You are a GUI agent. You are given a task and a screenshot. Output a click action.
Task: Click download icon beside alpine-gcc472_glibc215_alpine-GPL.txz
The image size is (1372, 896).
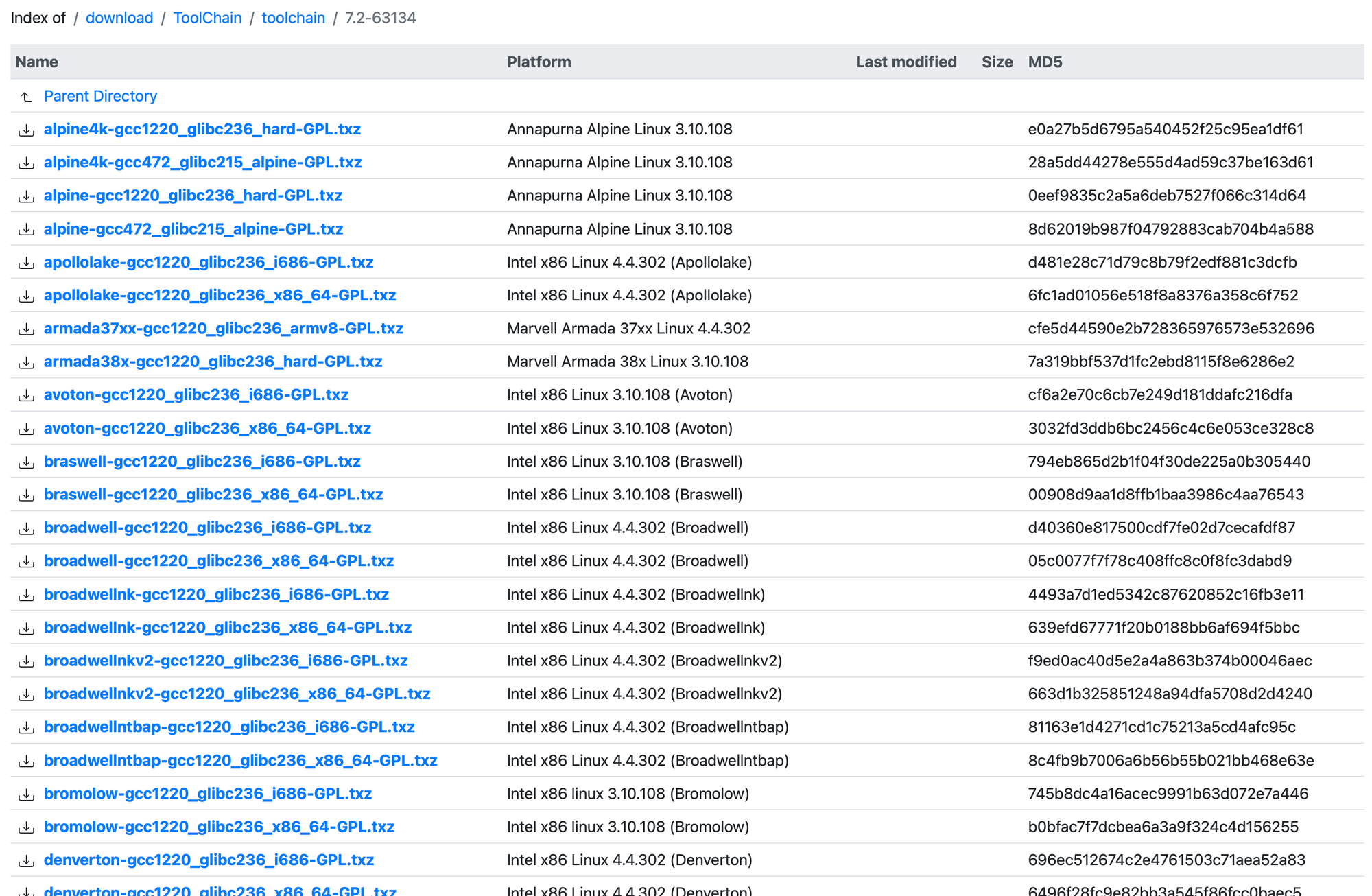[26, 229]
